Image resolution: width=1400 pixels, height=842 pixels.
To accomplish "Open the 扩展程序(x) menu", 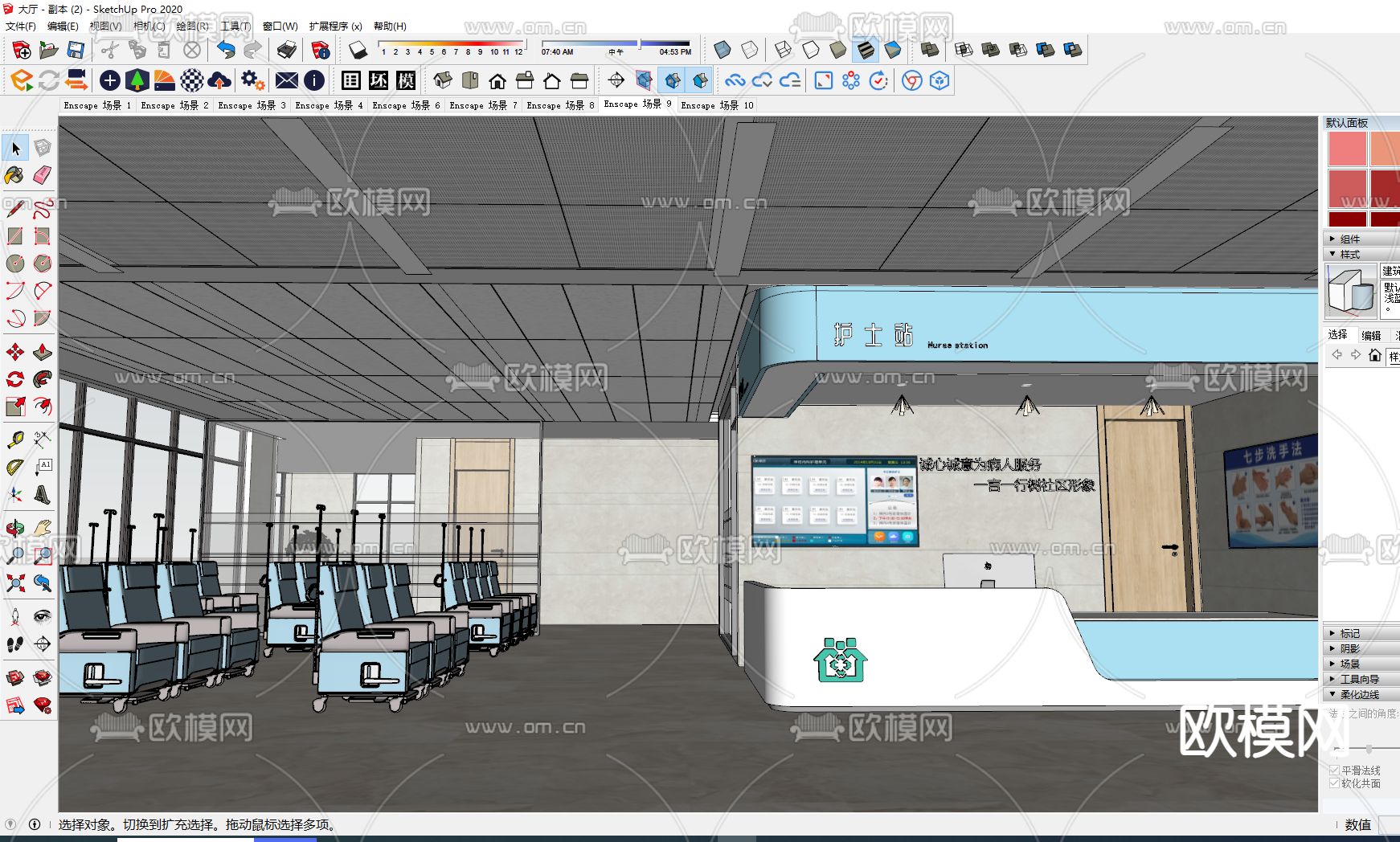I will pyautogui.click(x=335, y=26).
